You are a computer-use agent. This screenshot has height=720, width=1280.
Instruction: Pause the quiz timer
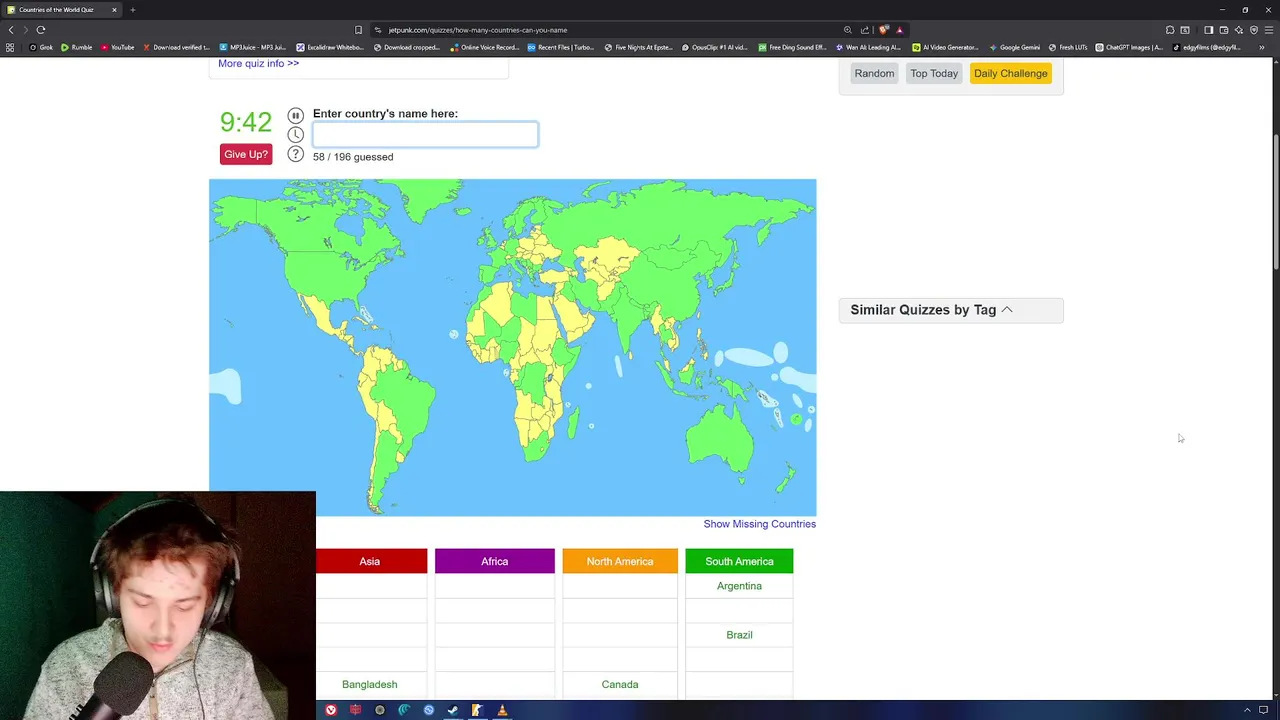tap(295, 115)
